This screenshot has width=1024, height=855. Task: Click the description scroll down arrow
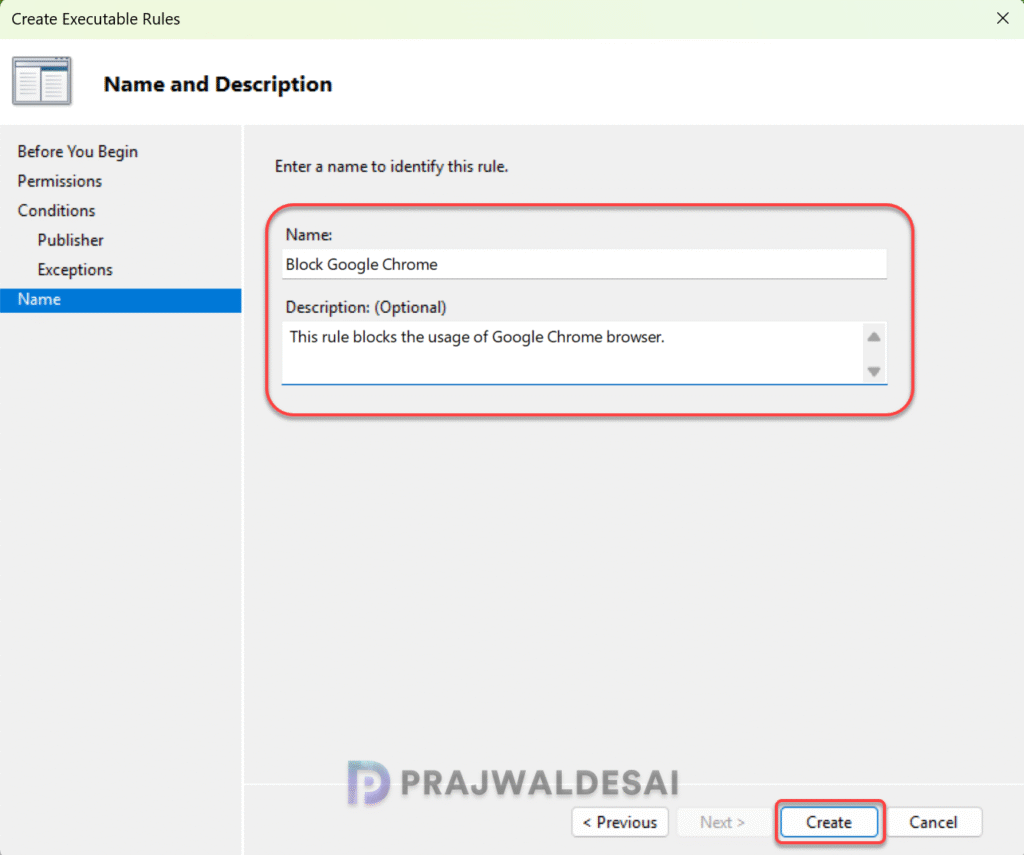[x=874, y=371]
